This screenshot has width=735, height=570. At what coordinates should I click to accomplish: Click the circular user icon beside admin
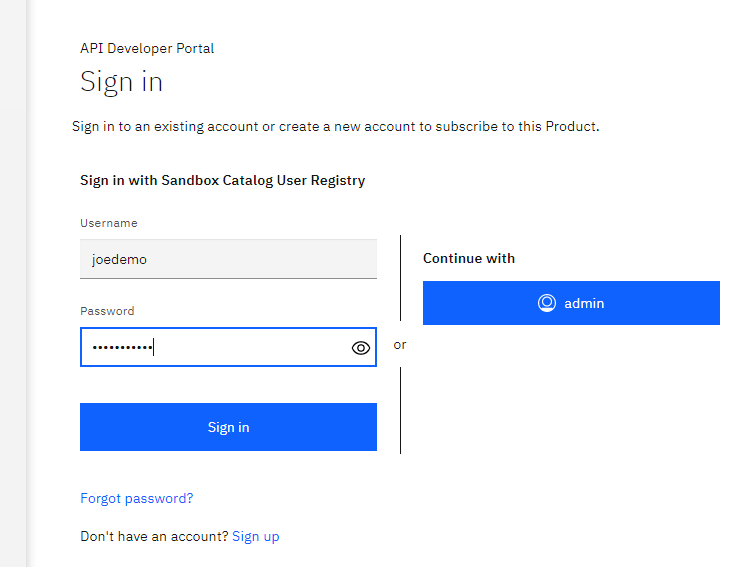[547, 303]
